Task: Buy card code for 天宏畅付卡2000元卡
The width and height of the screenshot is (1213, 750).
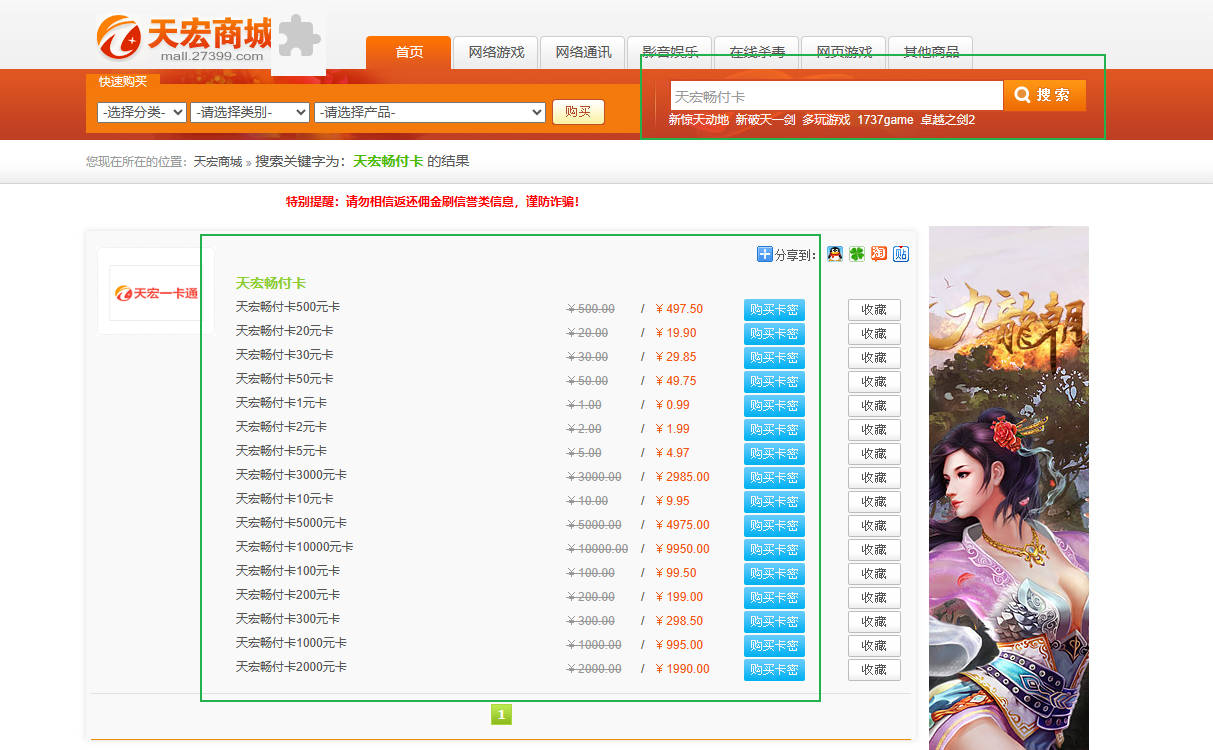Action: click(x=774, y=670)
